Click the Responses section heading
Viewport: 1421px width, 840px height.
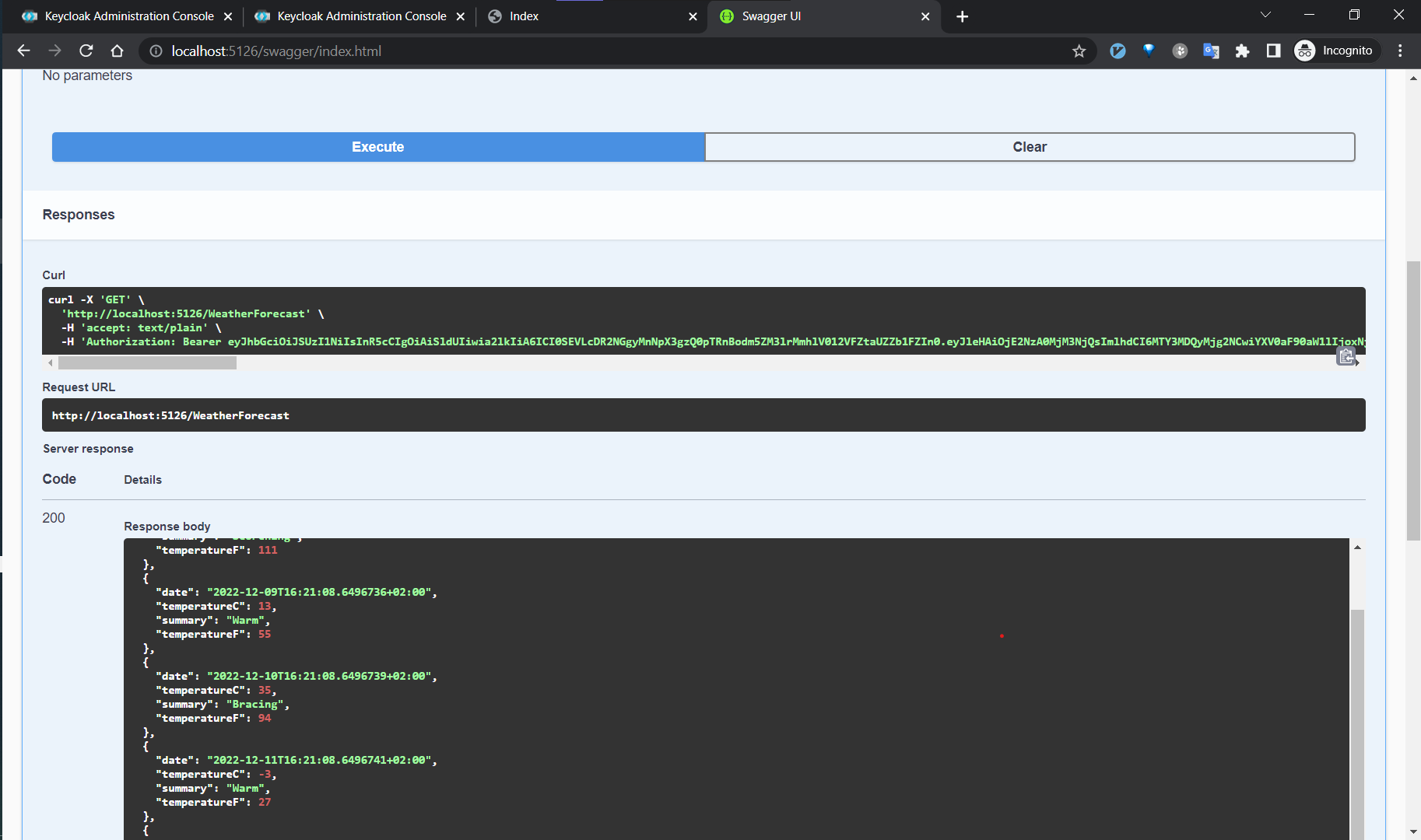pyautogui.click(x=79, y=215)
